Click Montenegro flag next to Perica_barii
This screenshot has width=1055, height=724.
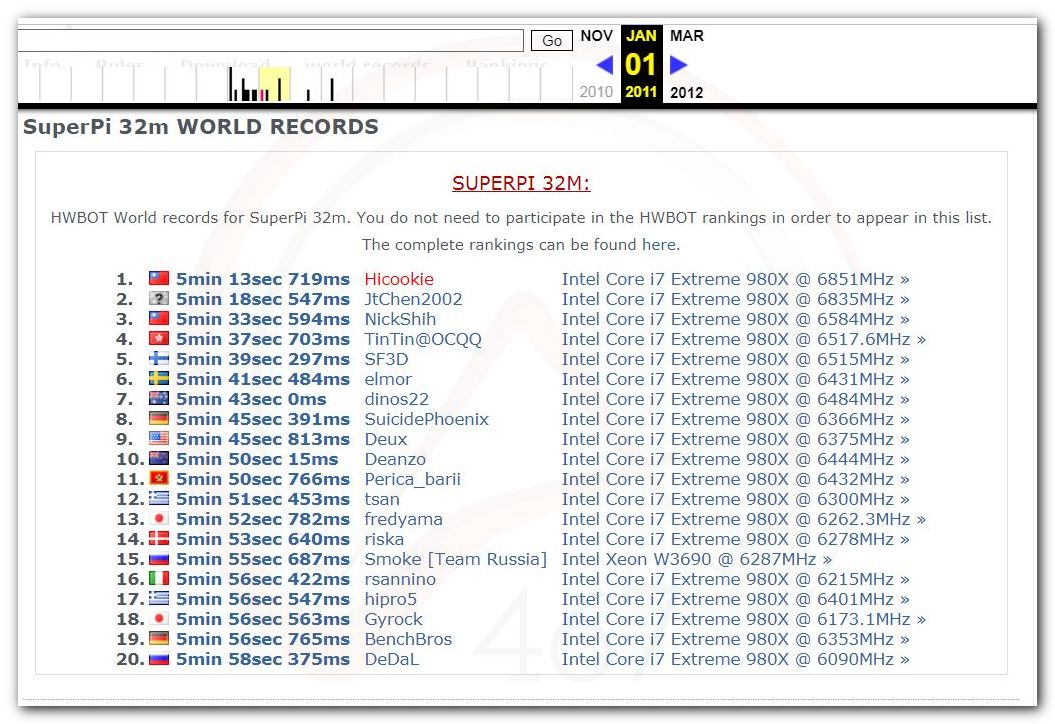tap(159, 478)
